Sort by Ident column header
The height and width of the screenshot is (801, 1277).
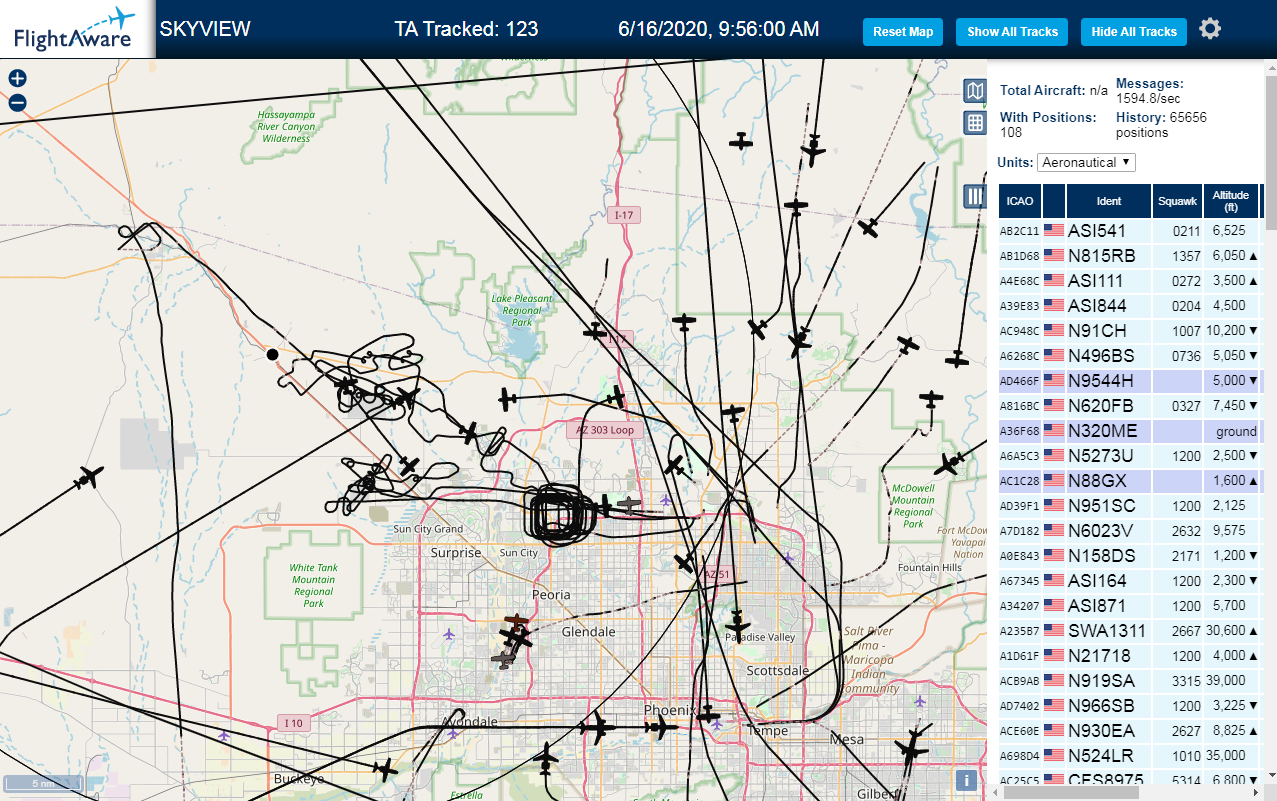point(1109,201)
